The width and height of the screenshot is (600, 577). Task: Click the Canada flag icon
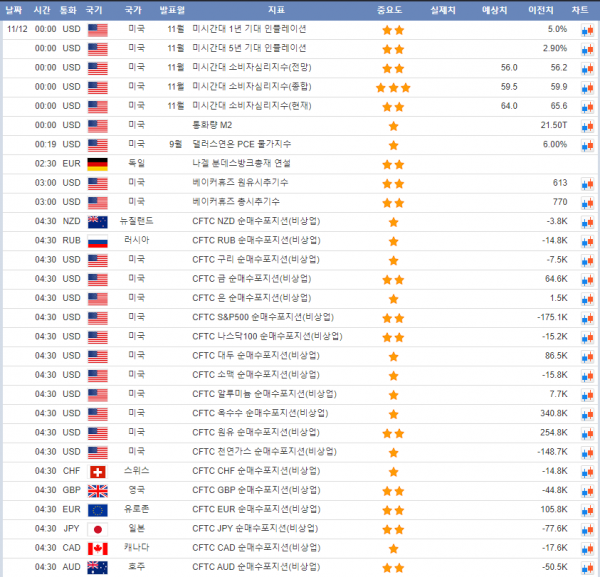[98, 548]
